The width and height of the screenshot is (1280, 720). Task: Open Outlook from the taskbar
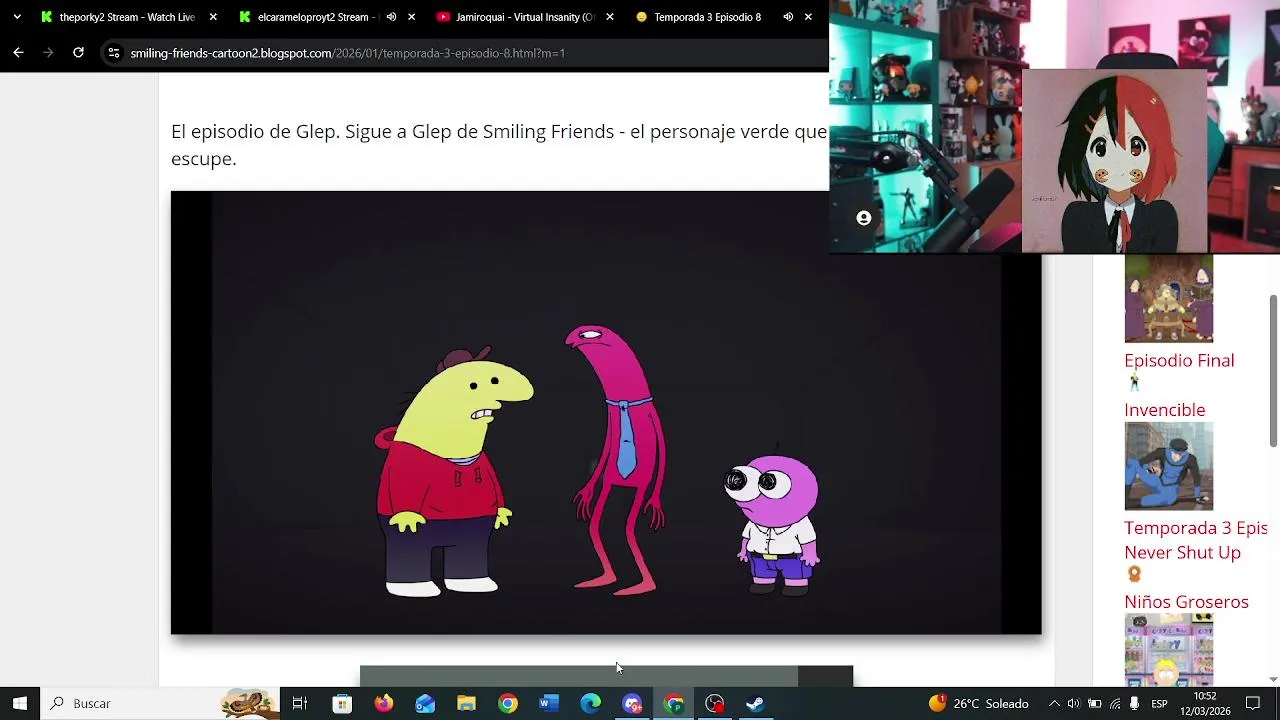(425, 703)
